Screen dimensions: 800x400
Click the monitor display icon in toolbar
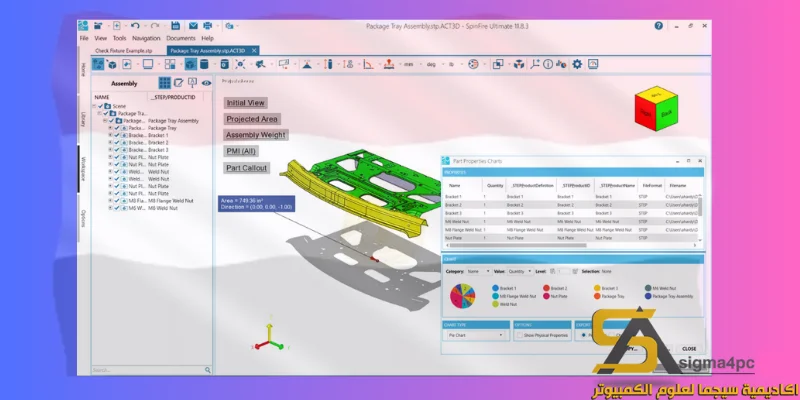click(x=148, y=64)
